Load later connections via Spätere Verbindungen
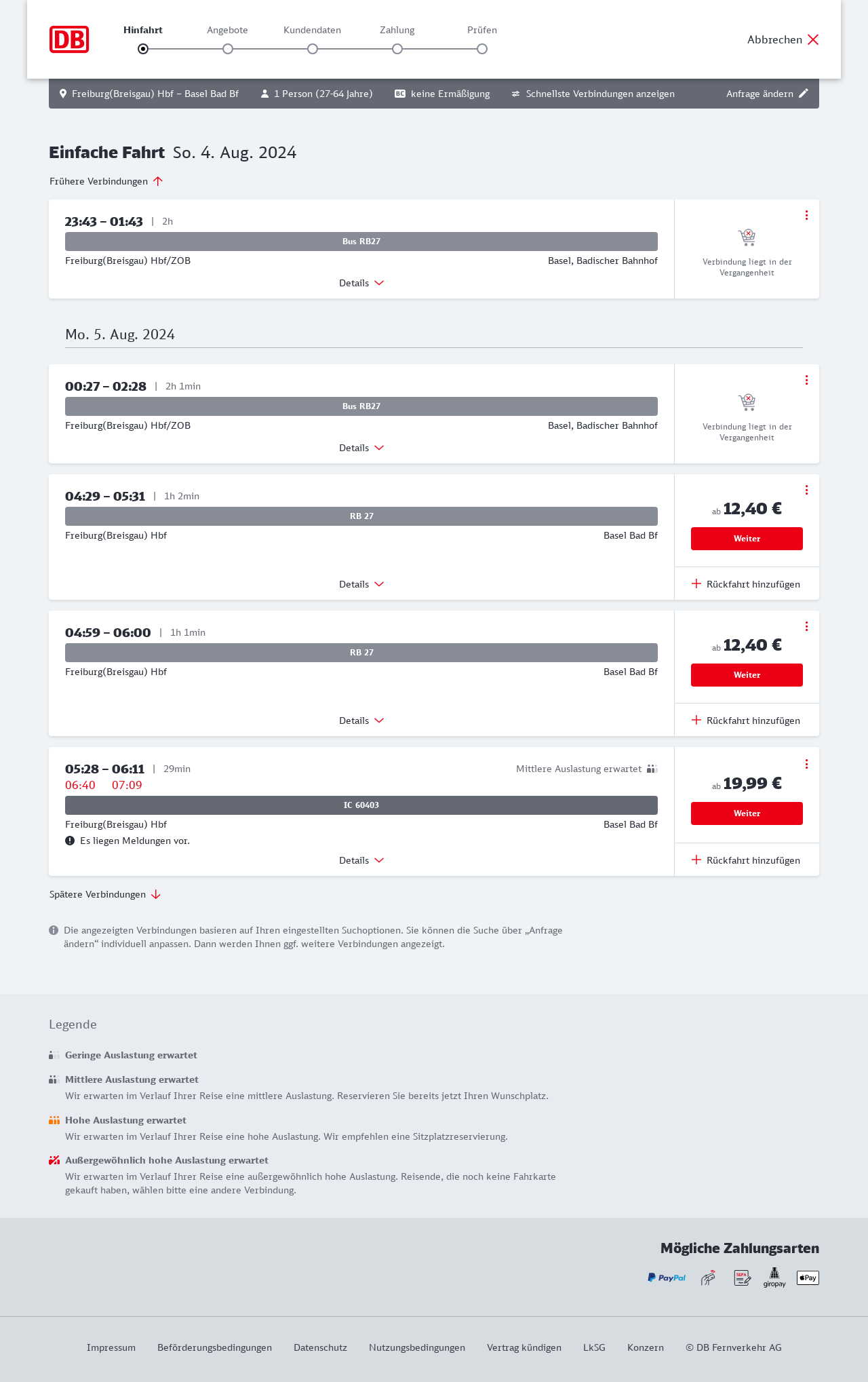The image size is (868, 1382). (x=105, y=894)
